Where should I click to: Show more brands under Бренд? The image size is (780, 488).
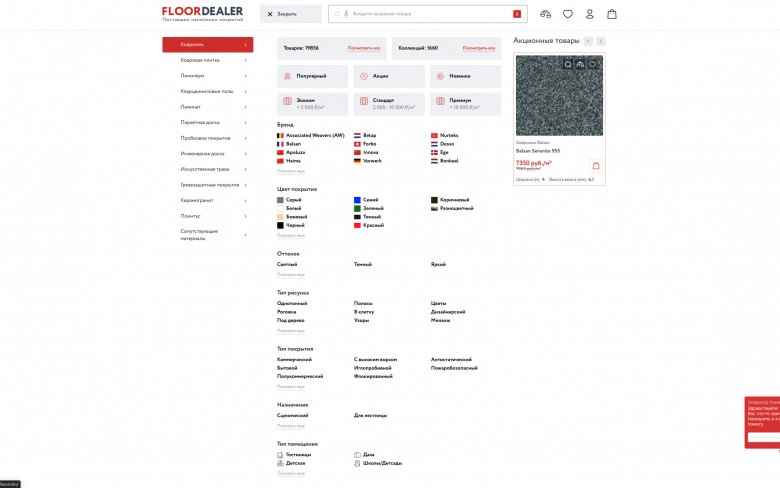pyautogui.click(x=291, y=171)
